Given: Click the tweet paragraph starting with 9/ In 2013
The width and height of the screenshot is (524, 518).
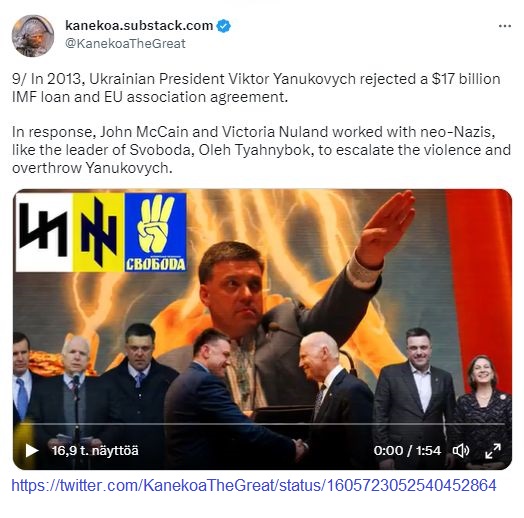Looking at the screenshot, I should 256,88.
